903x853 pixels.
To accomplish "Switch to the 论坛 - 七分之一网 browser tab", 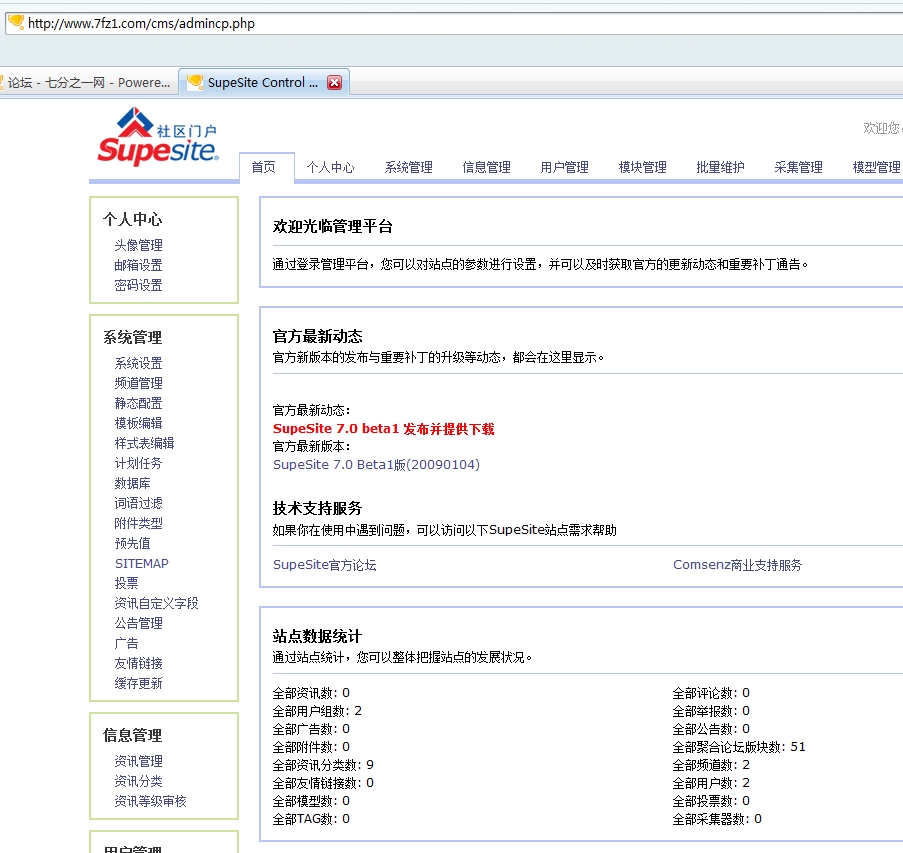I will tap(86, 82).
